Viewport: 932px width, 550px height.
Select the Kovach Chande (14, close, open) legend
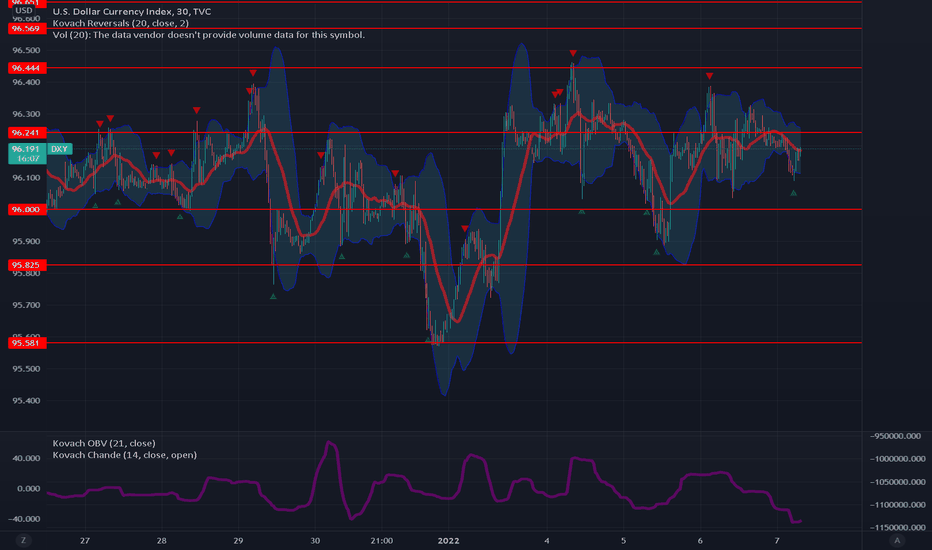tap(124, 455)
